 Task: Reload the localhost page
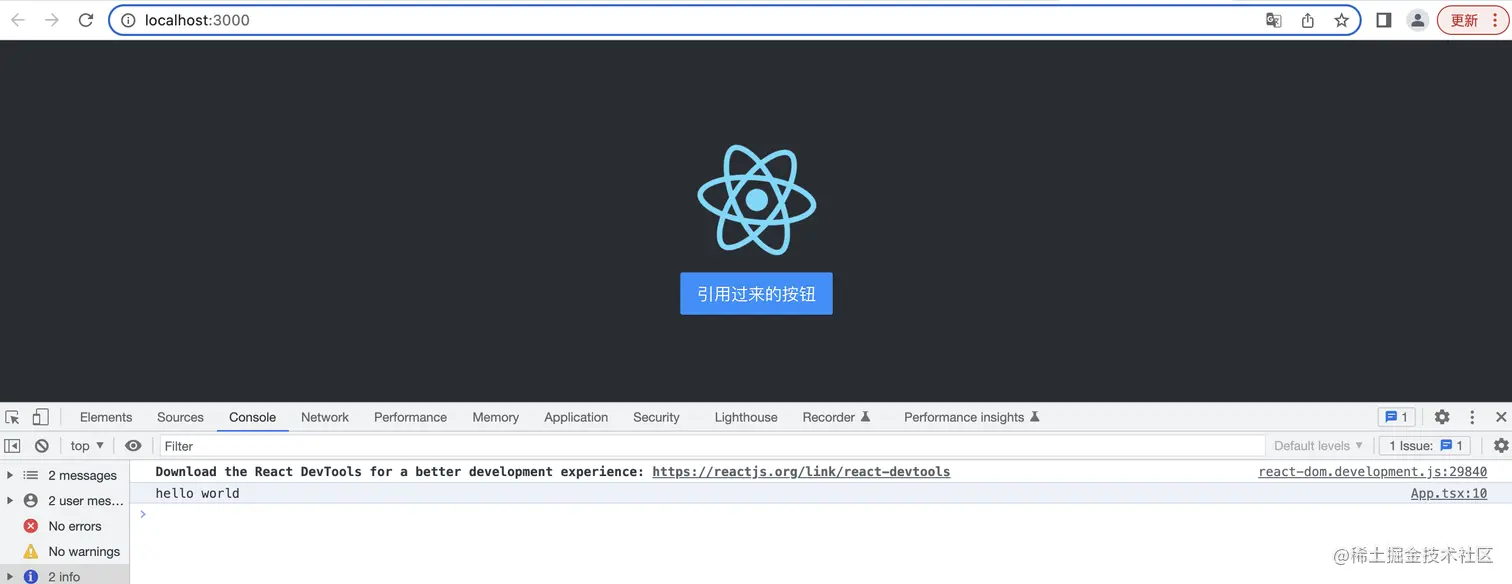(x=86, y=20)
